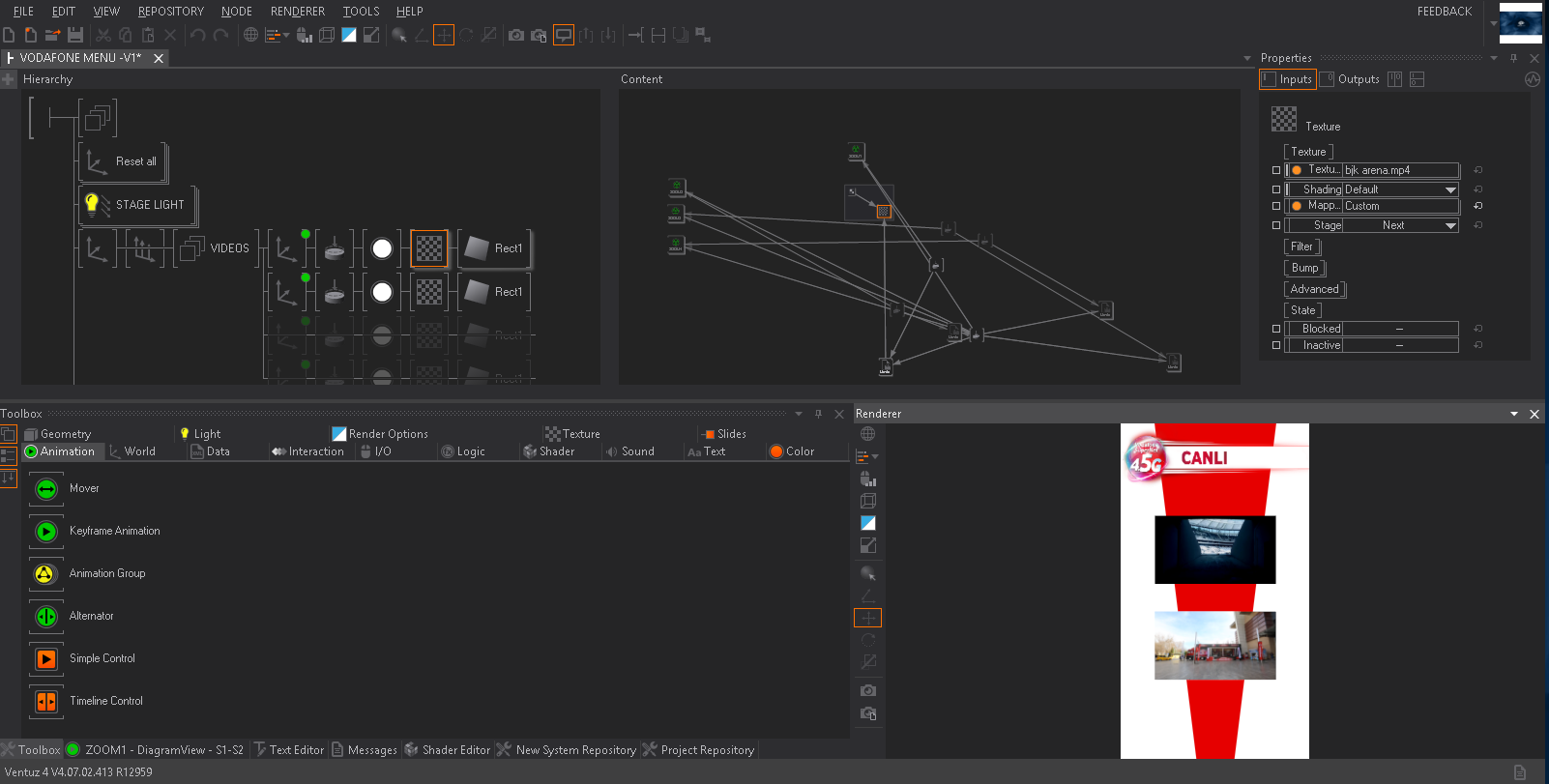
Task: Select the Keyframe Animation node icon
Action: coord(45,532)
